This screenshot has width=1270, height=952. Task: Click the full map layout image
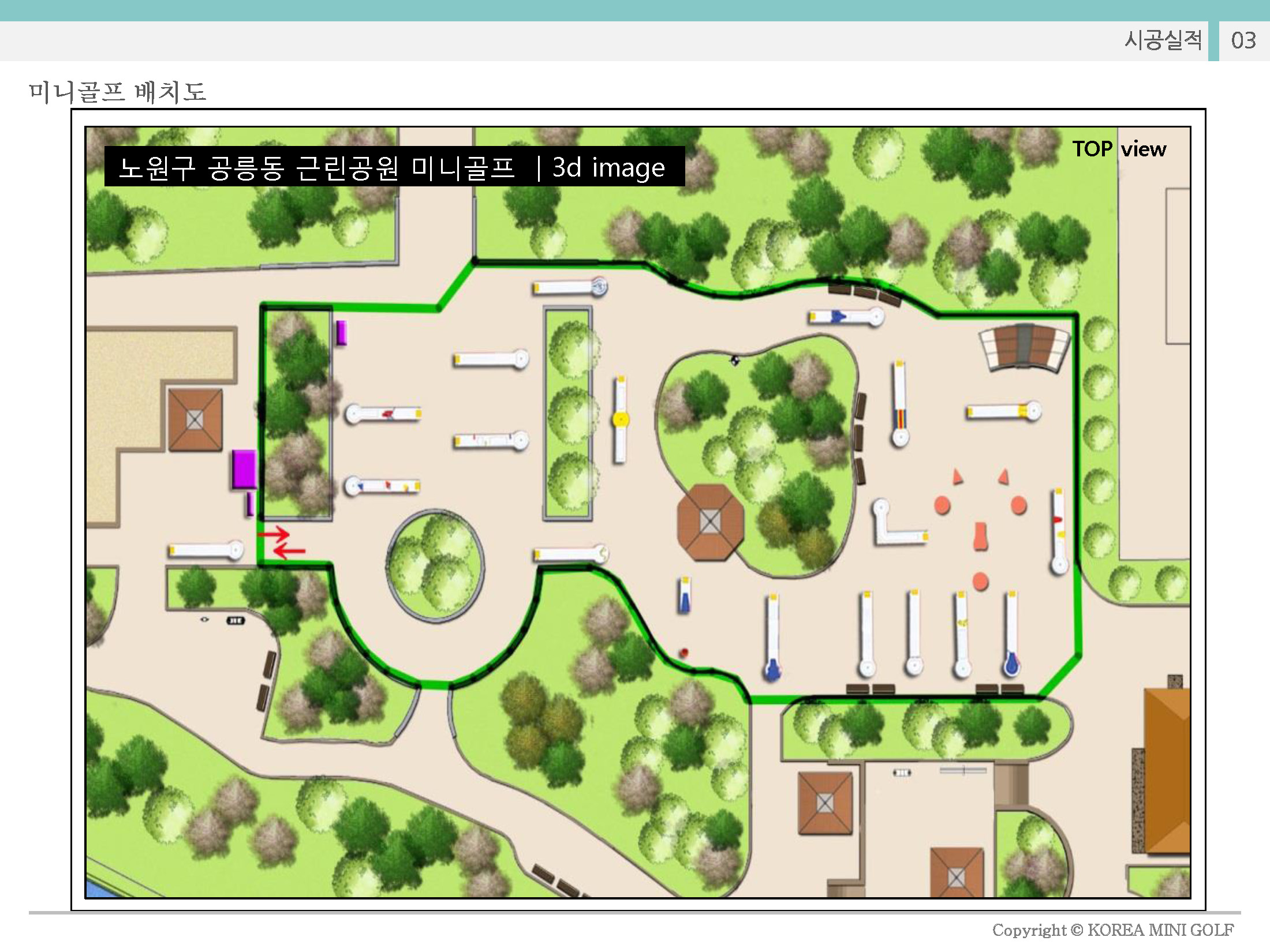click(x=638, y=512)
